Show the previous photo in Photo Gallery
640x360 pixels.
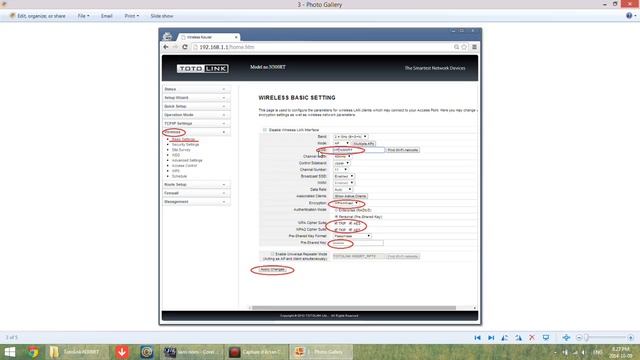(478, 338)
